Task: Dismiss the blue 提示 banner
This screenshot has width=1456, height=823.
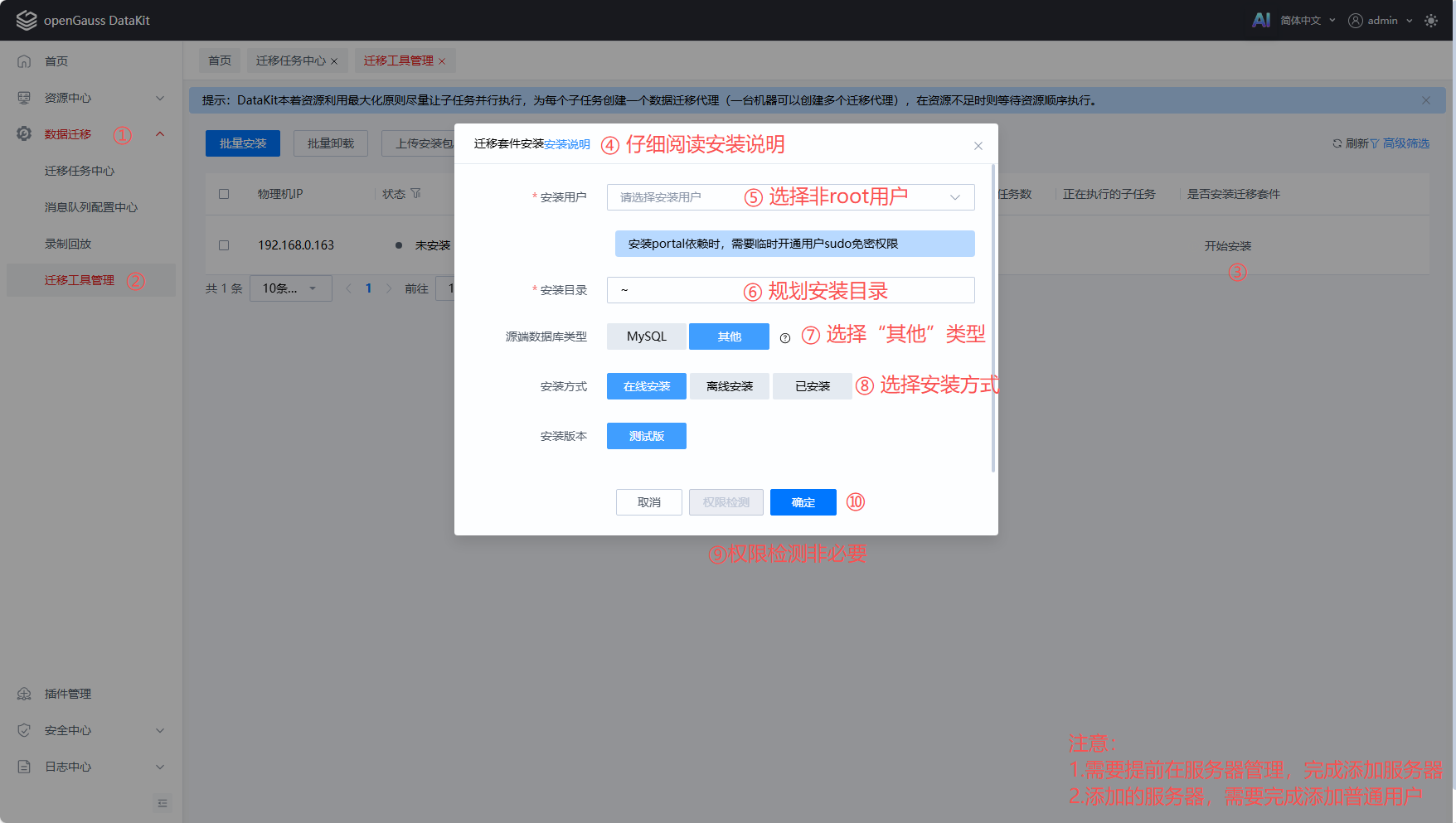Action: [x=1426, y=100]
